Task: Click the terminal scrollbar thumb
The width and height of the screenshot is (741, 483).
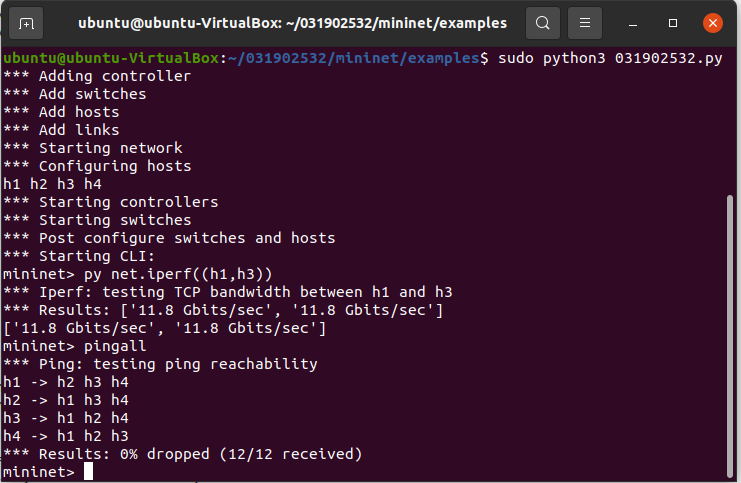Action: tap(730, 336)
